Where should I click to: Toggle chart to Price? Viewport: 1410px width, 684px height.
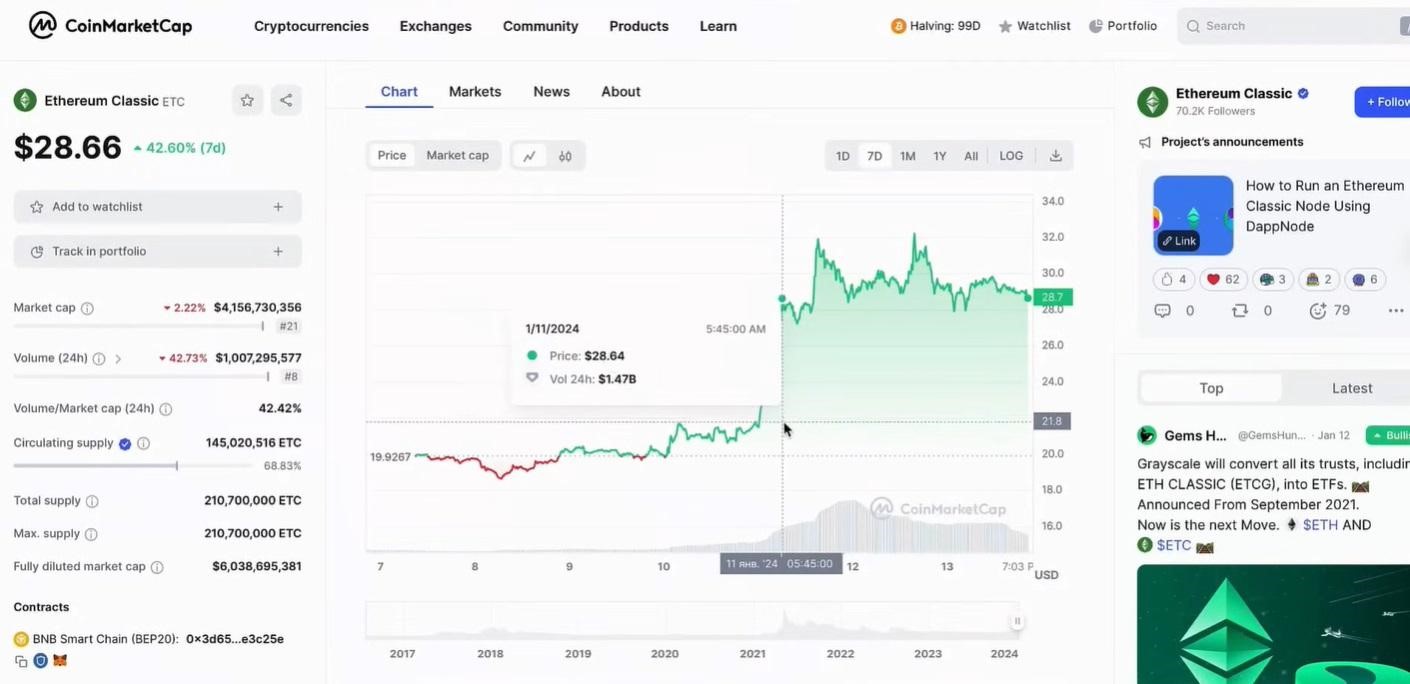[x=392, y=155]
